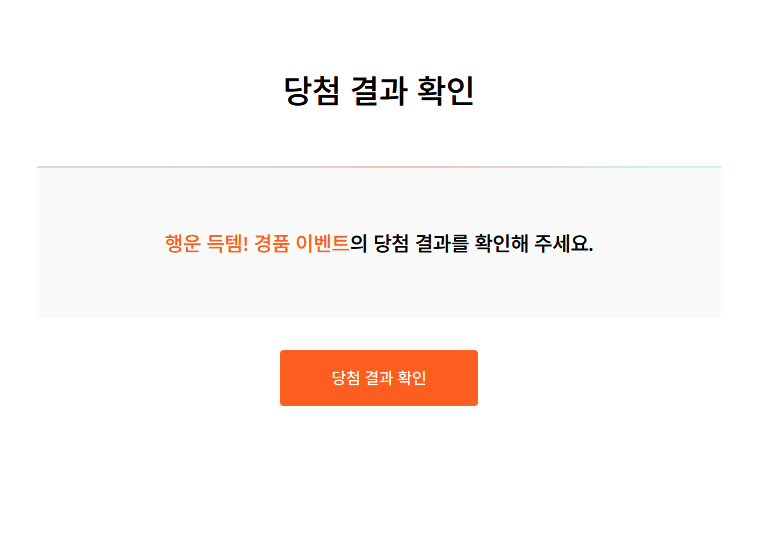Click the white 당첨 text on the orange button

pos(346,378)
